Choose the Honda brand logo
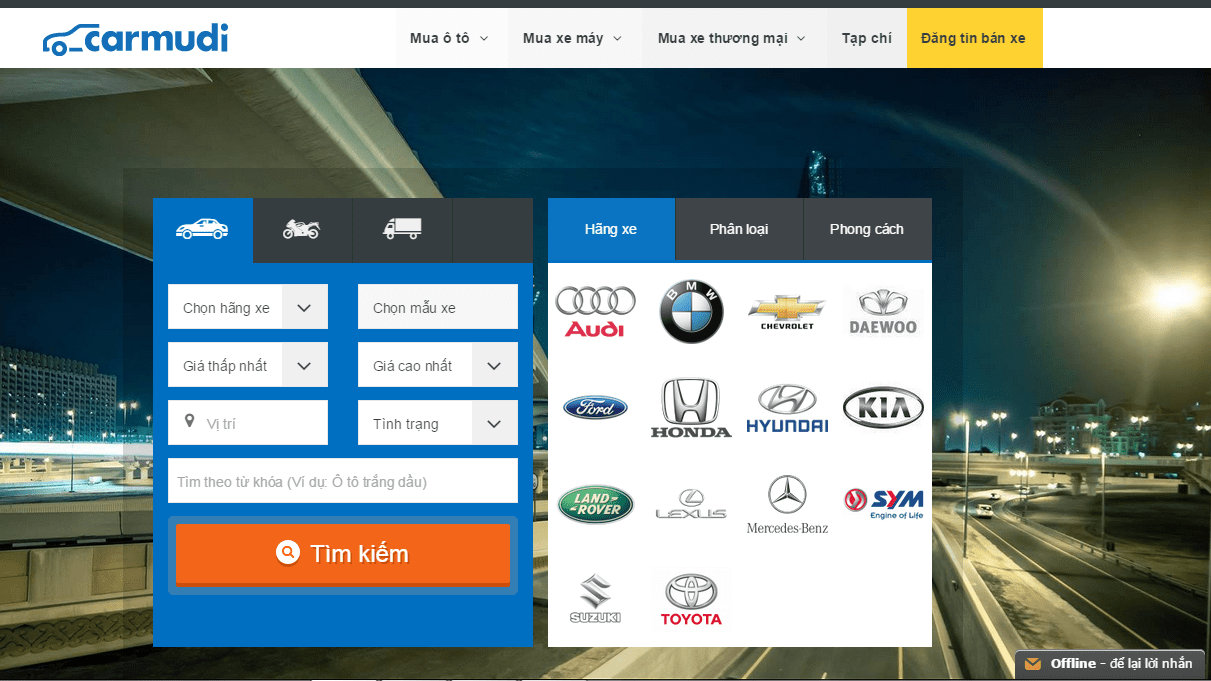 click(x=691, y=408)
